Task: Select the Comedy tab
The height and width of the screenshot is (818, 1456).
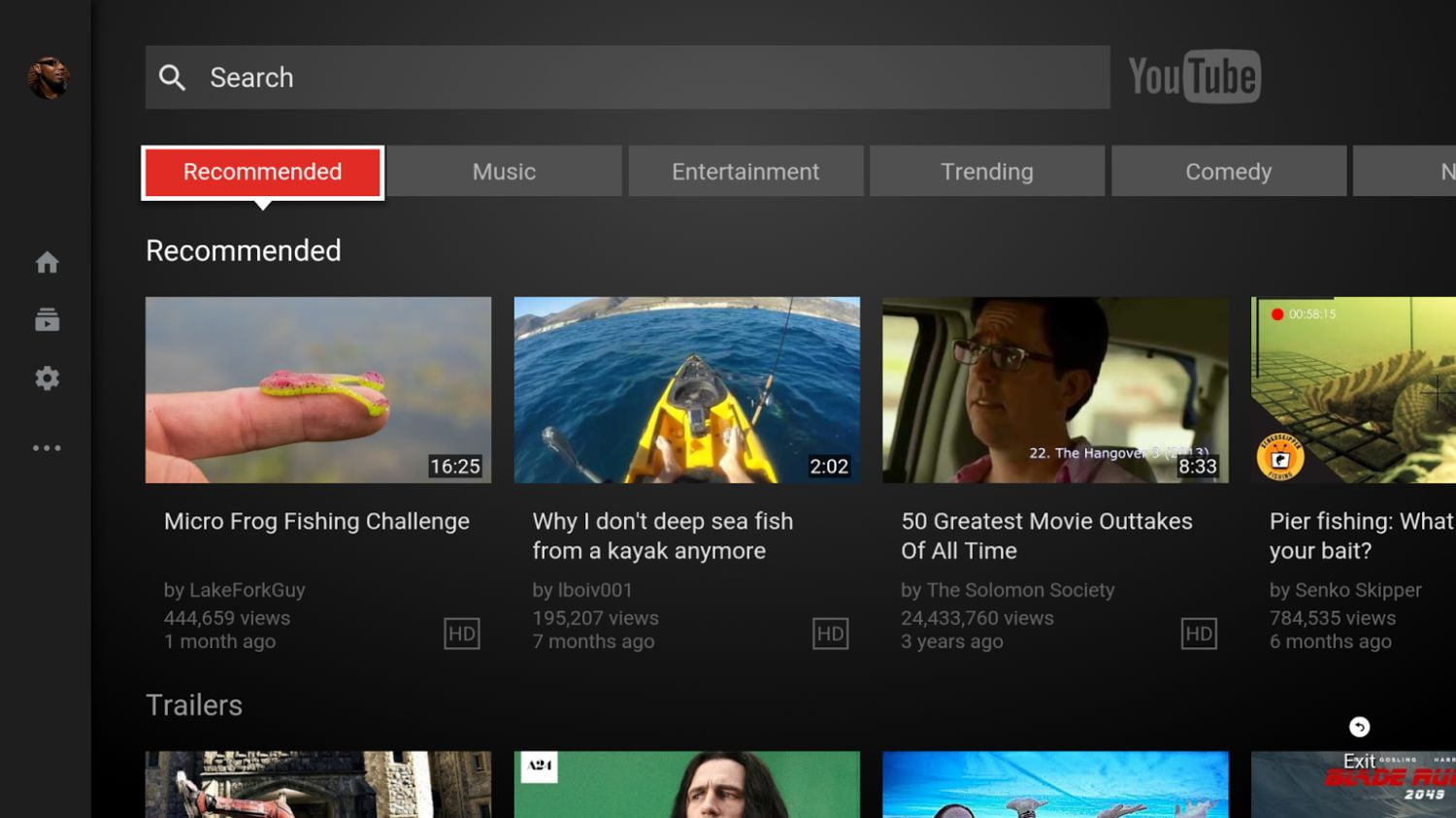Action: [1228, 171]
